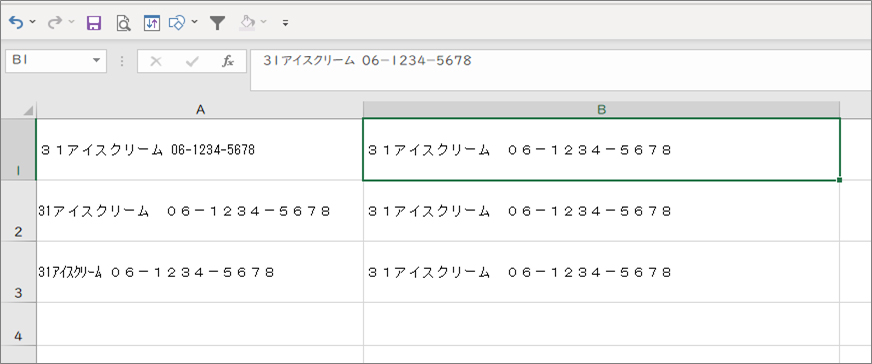Click the Select All corner triangle
Screen dimensions: 872x364
tap(27, 111)
